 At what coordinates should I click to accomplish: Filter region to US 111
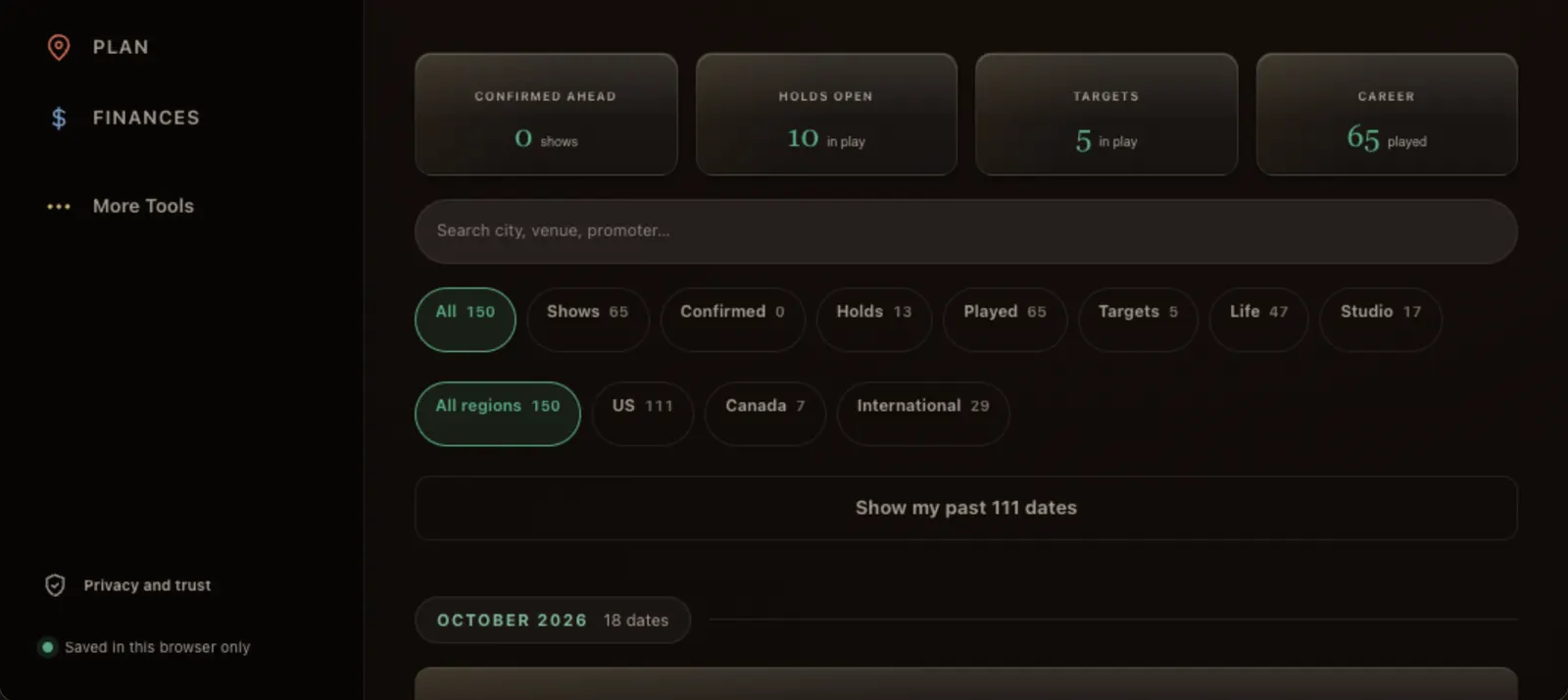[x=643, y=414]
